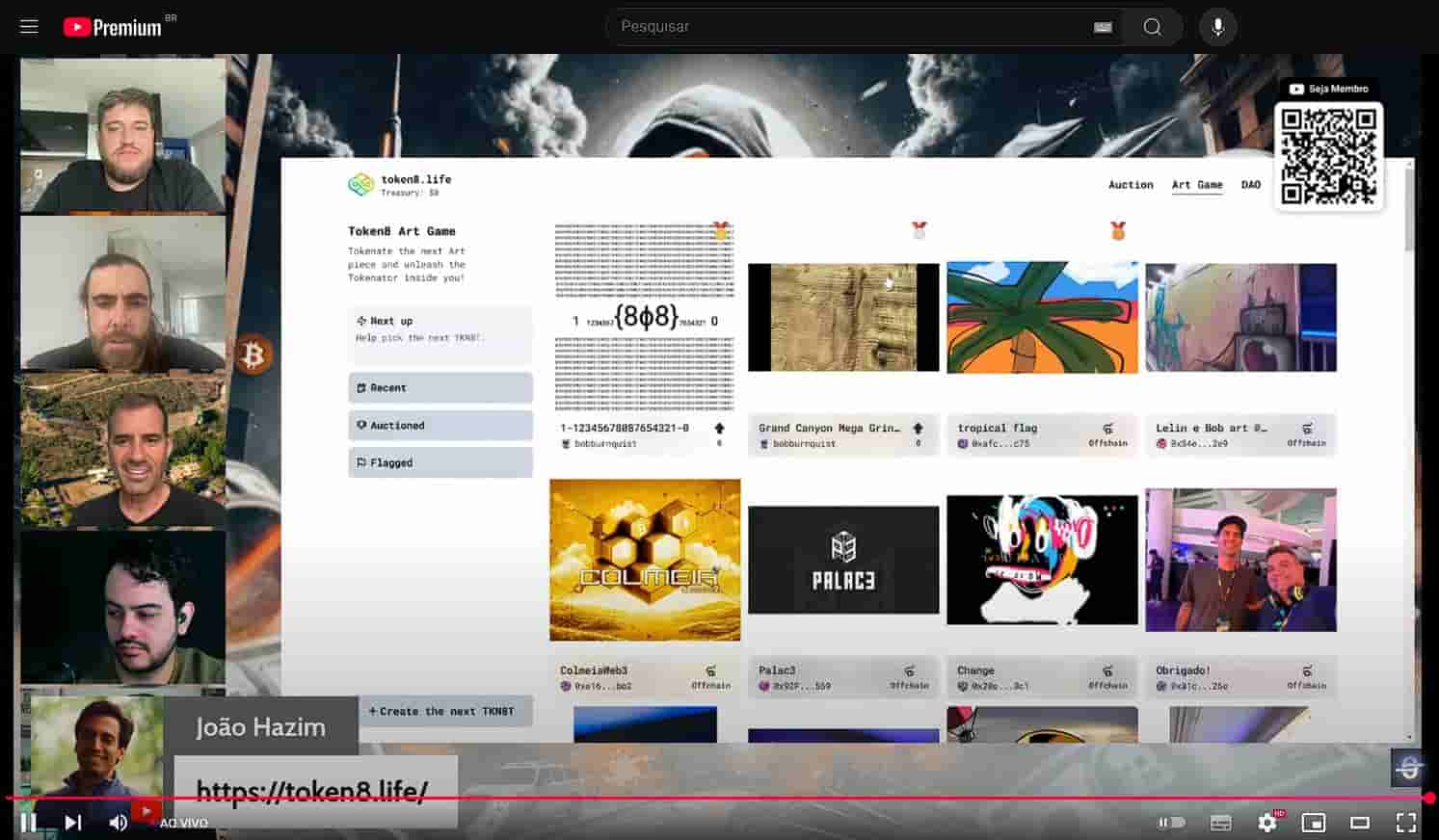
Task: Toggle the autoplay switch
Action: 1171,823
